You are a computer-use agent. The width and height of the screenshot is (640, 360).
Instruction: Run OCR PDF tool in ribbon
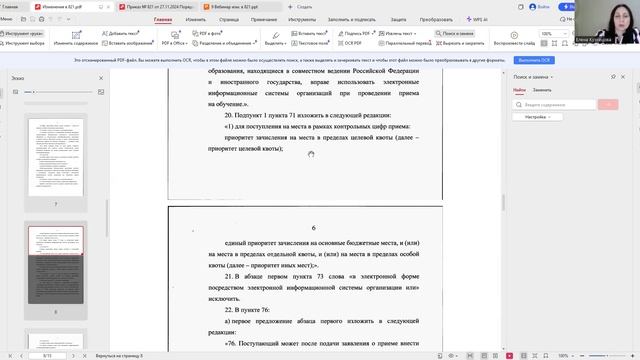click(350, 43)
